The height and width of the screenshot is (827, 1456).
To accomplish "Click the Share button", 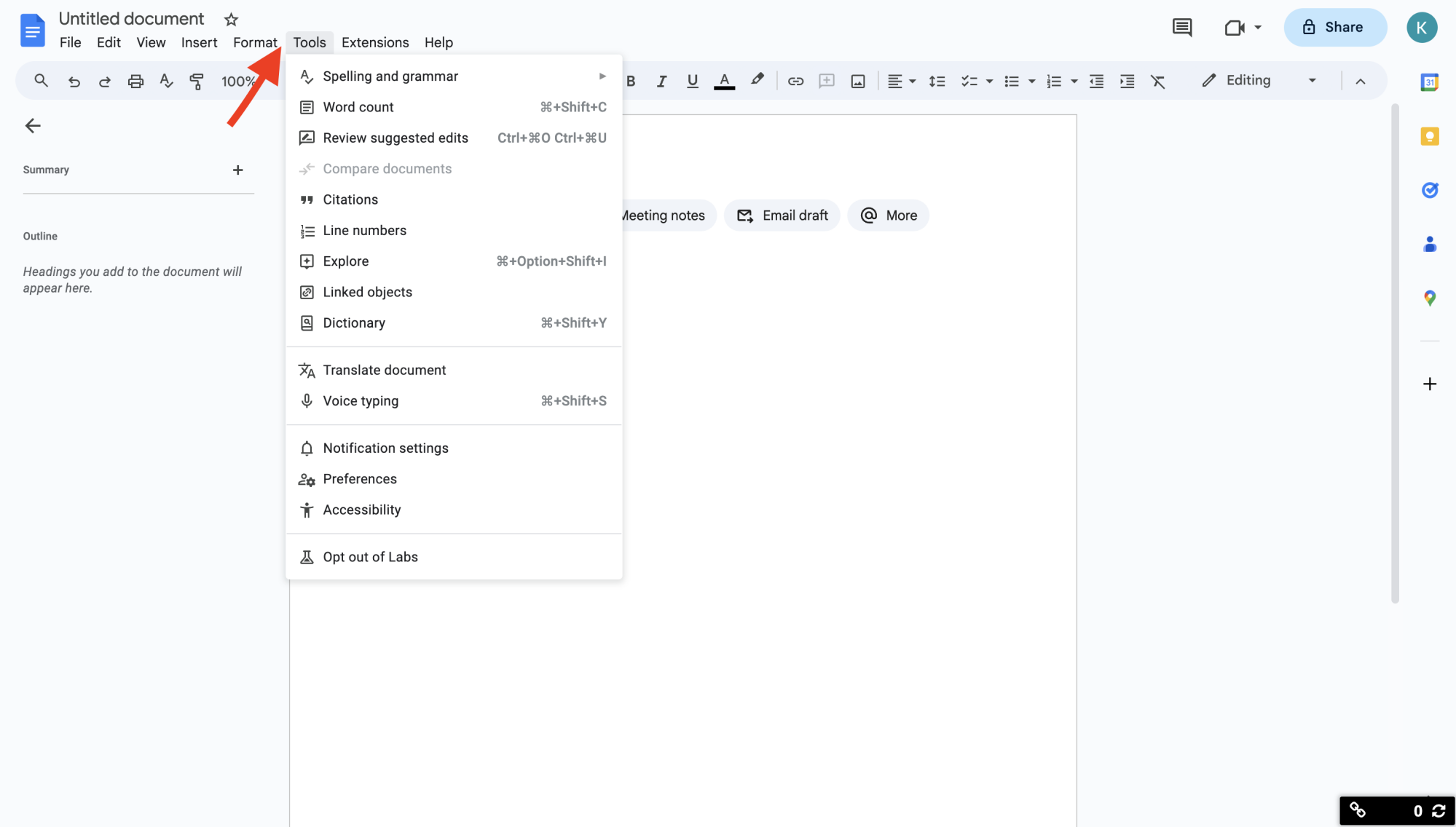I will coord(1335,27).
